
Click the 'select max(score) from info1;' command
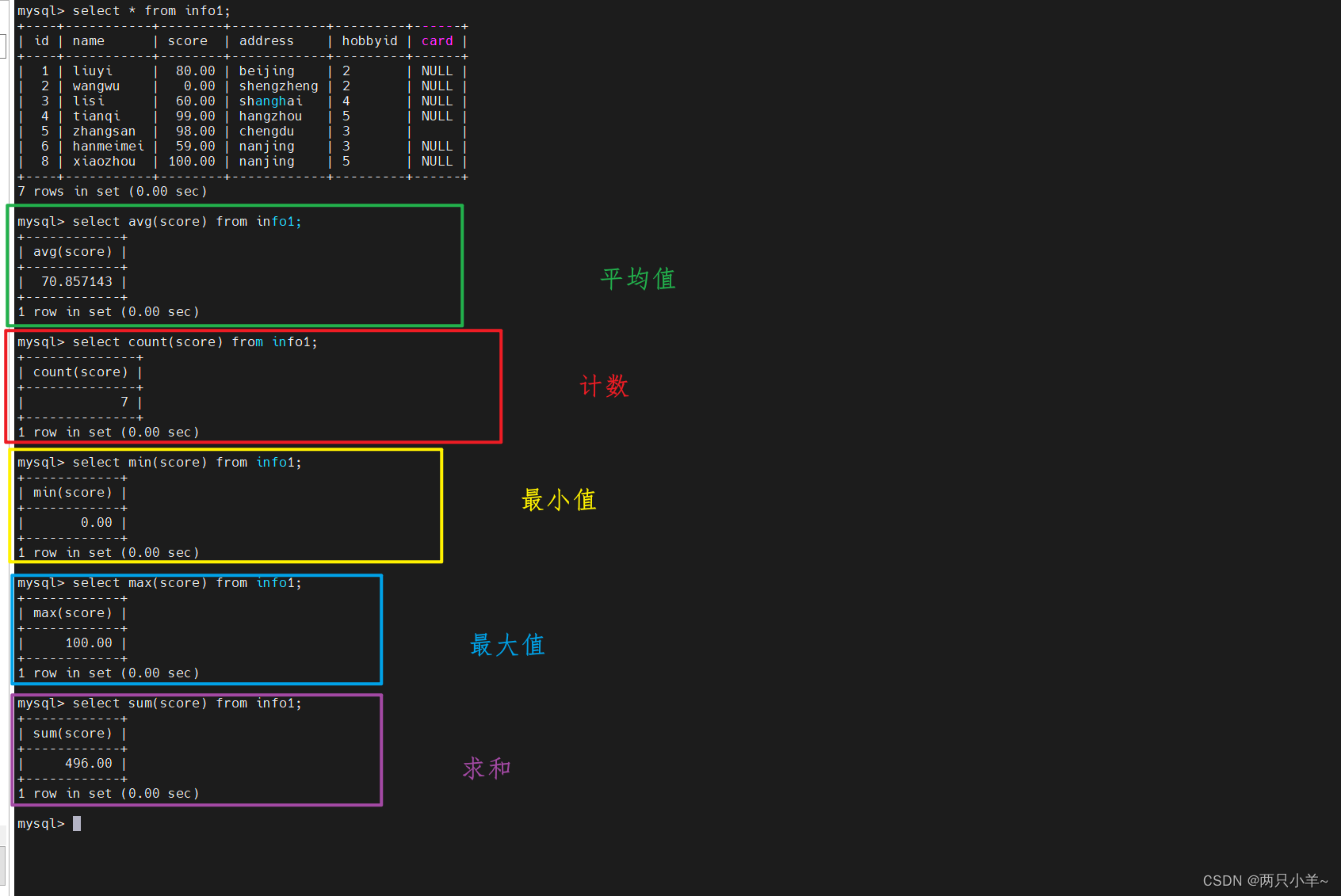[x=187, y=583]
